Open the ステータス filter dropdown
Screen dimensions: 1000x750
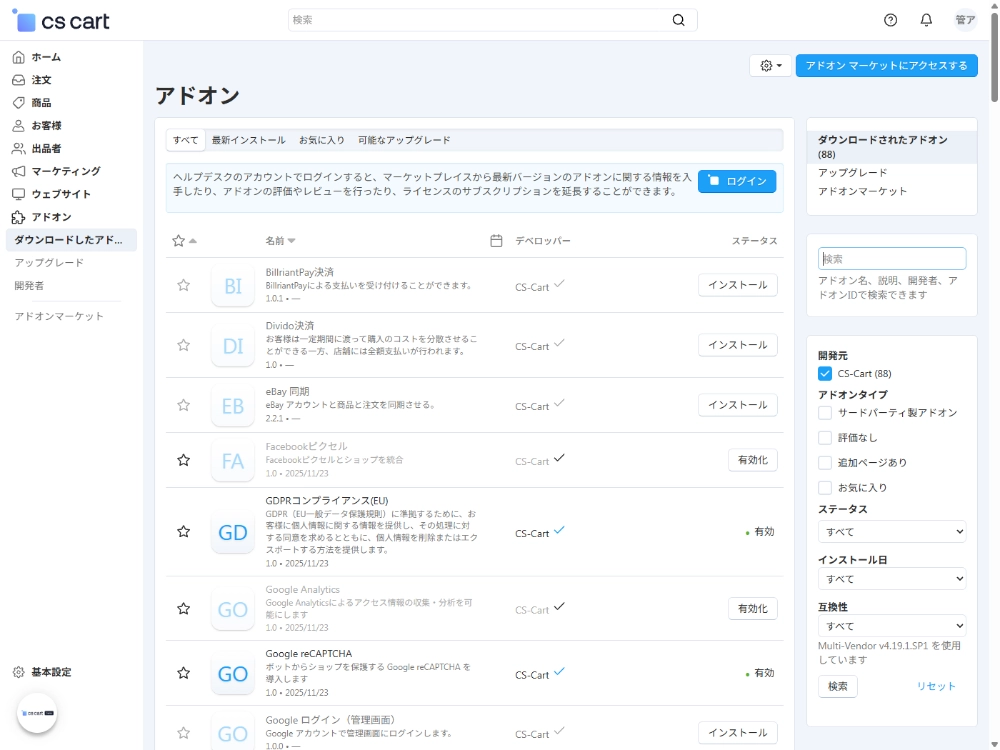(892, 532)
